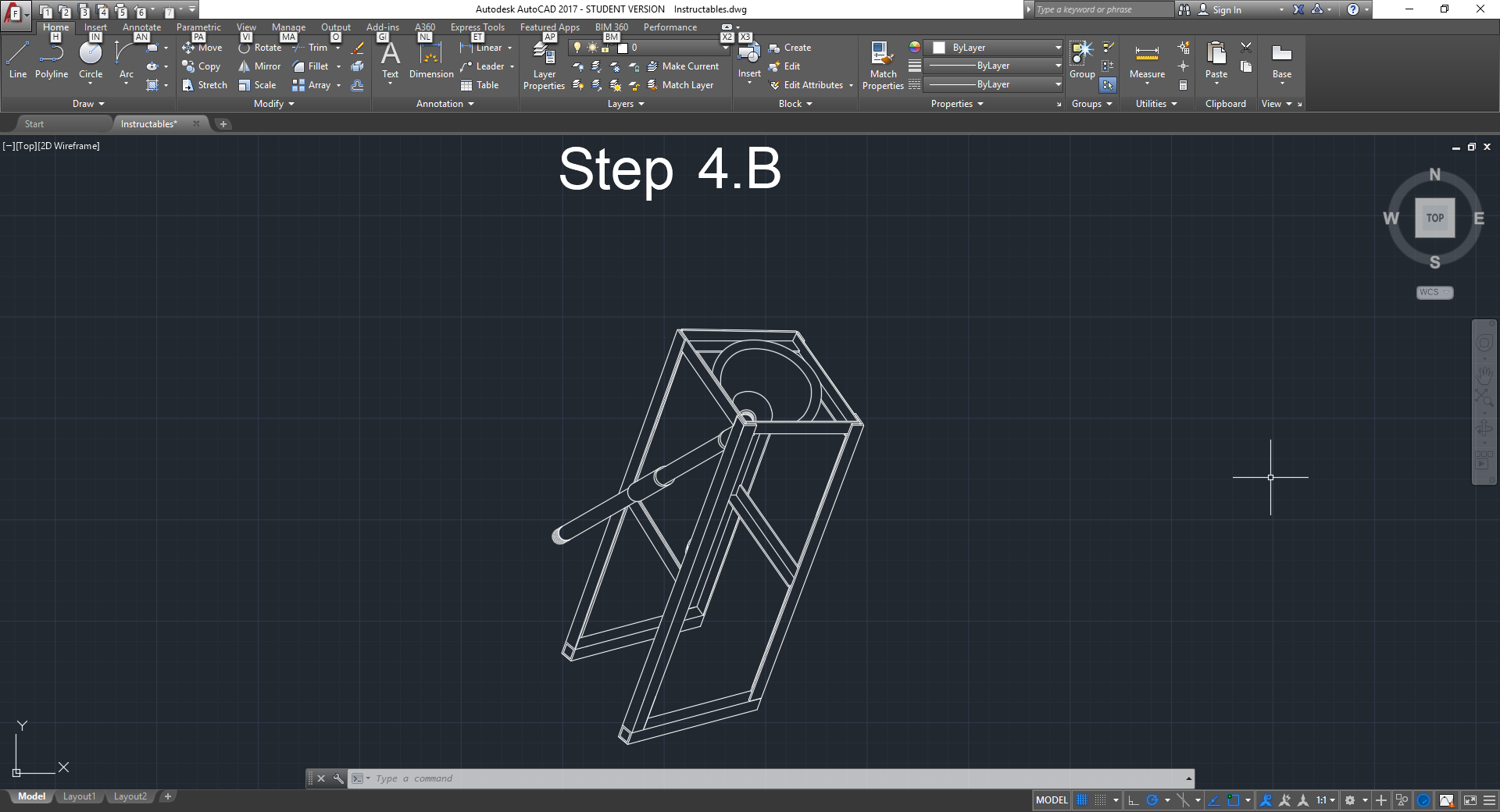Open the Array options dropdown
1500x812 pixels.
tap(339, 85)
